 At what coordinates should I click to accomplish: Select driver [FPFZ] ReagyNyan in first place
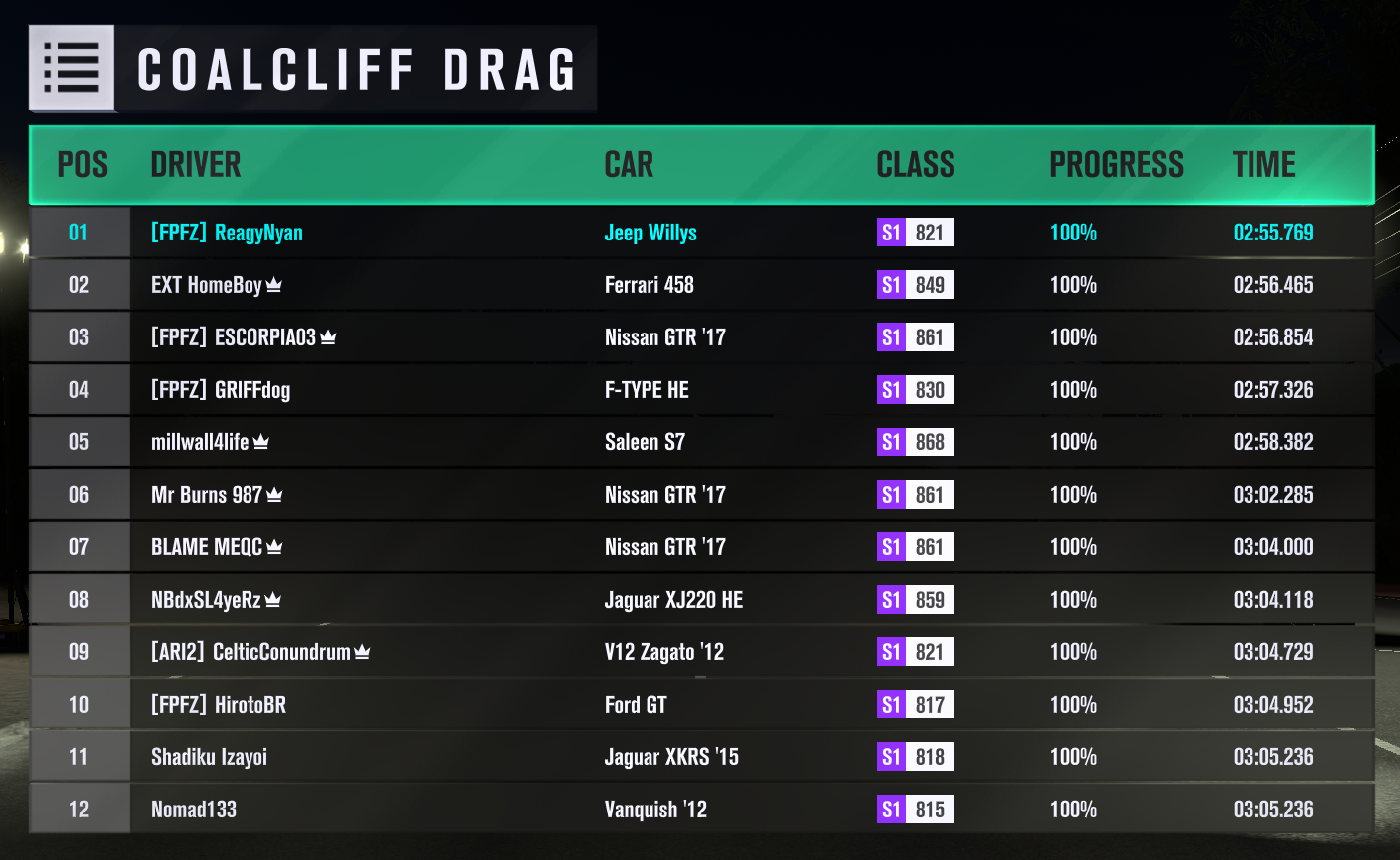point(227,233)
